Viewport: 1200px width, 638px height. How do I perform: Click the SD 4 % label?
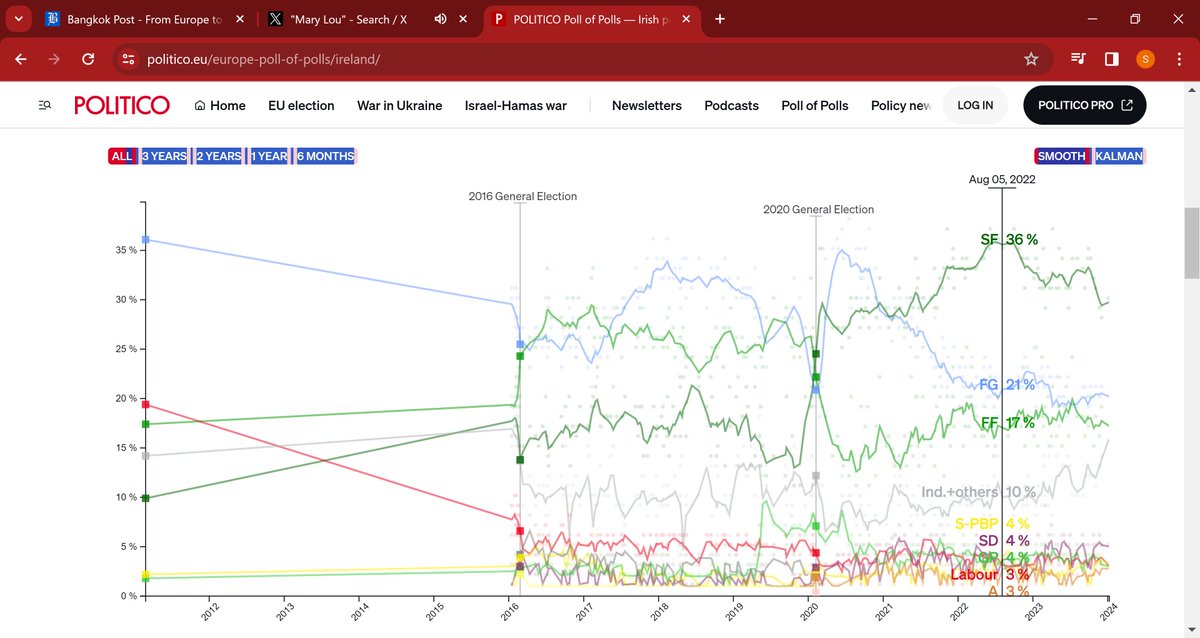click(x=1004, y=541)
